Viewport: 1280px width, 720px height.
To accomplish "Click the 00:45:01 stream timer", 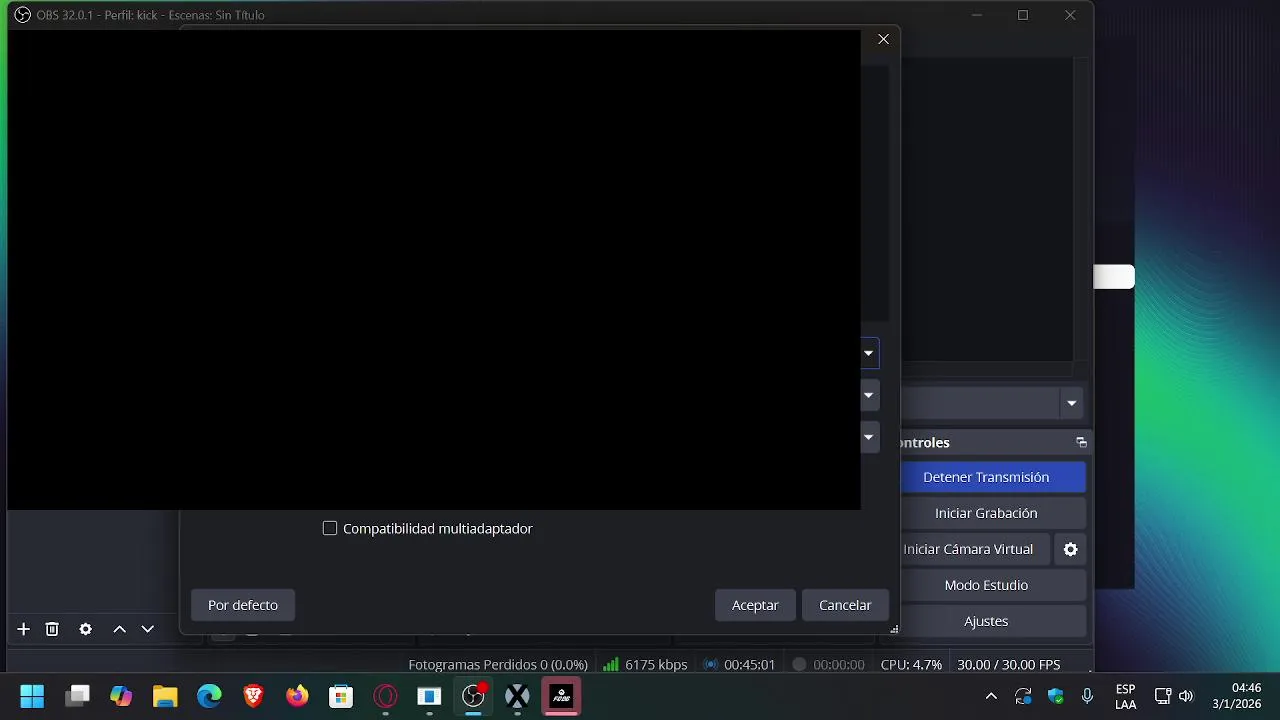I will tap(750, 664).
